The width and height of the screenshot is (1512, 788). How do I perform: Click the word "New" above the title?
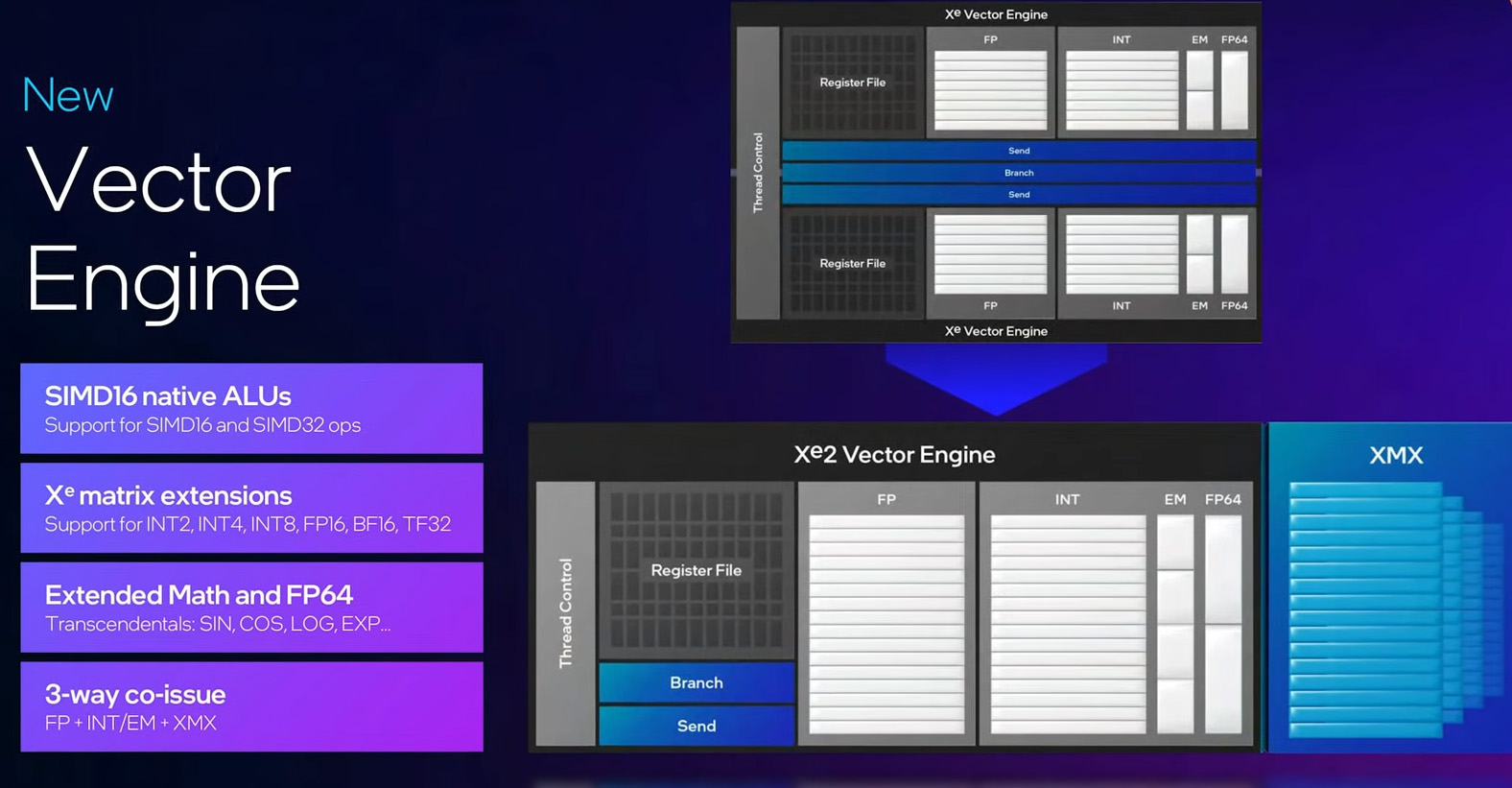68,95
